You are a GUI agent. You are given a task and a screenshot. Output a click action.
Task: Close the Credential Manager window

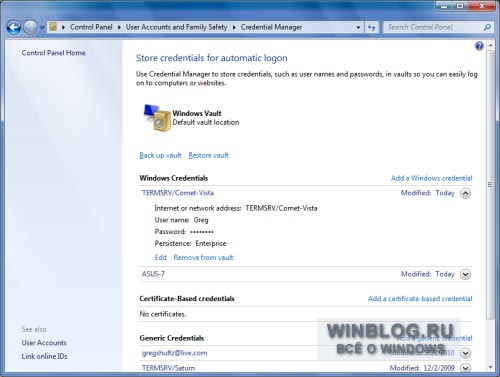pos(482,6)
